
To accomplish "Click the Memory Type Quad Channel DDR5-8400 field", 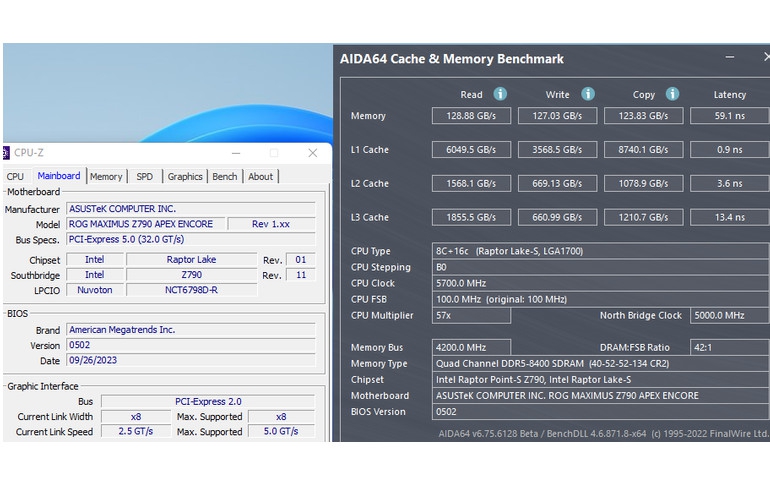I will coord(601,363).
